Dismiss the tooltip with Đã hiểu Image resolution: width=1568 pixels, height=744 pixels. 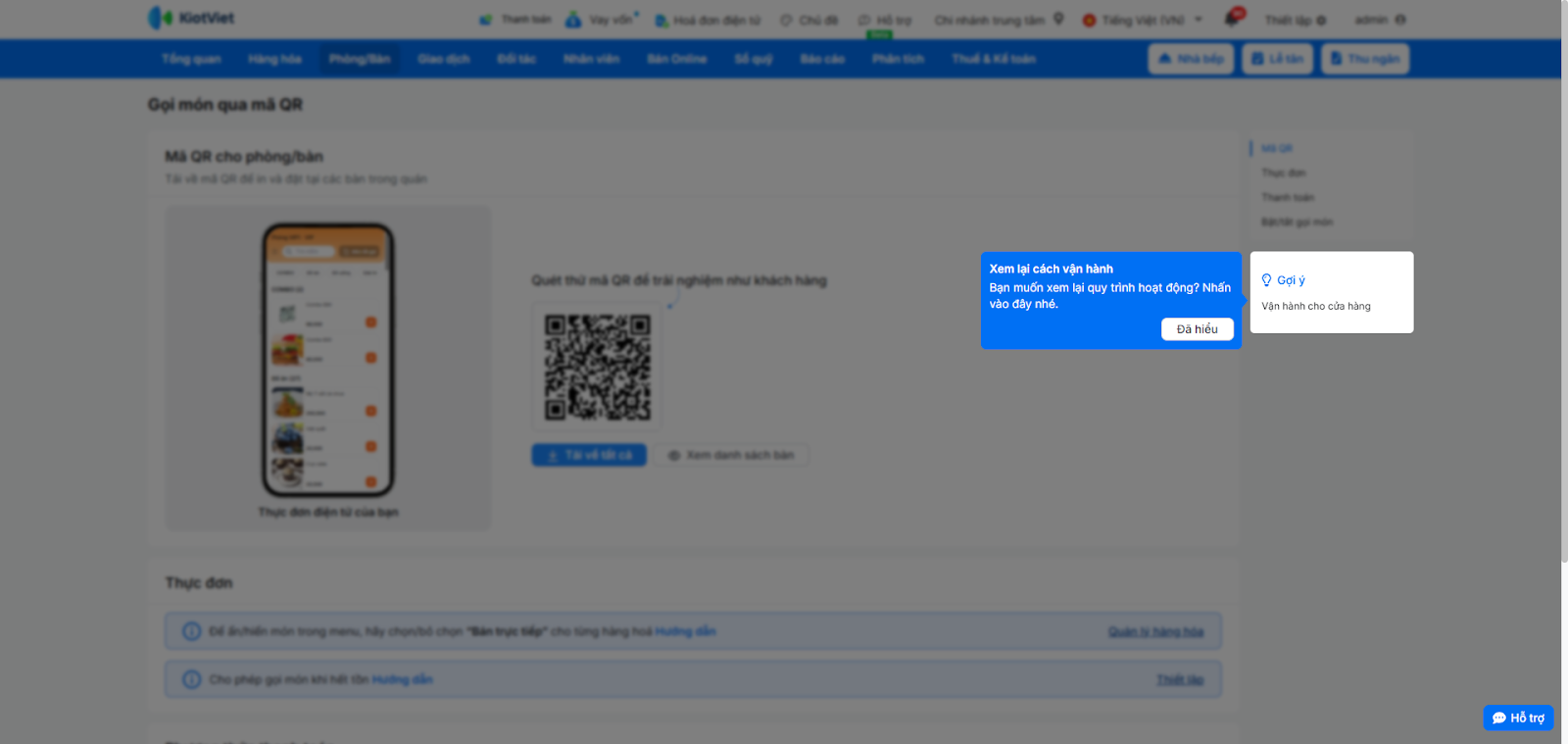(x=1197, y=329)
